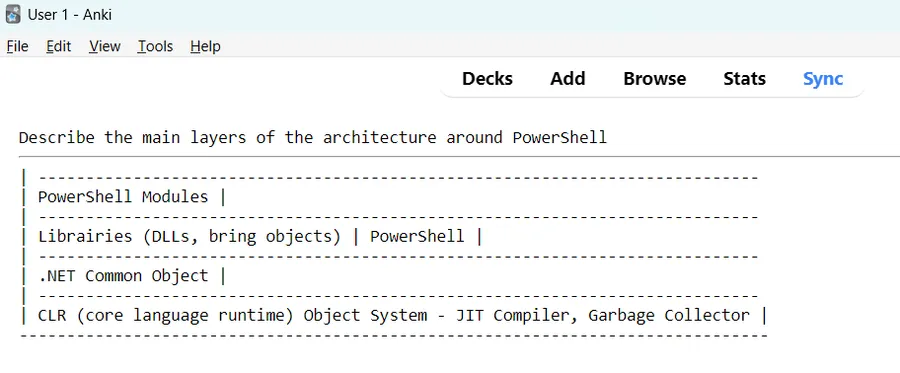This screenshot has height=373, width=900.
Task: Open the Edit menu
Action: [x=59, y=46]
